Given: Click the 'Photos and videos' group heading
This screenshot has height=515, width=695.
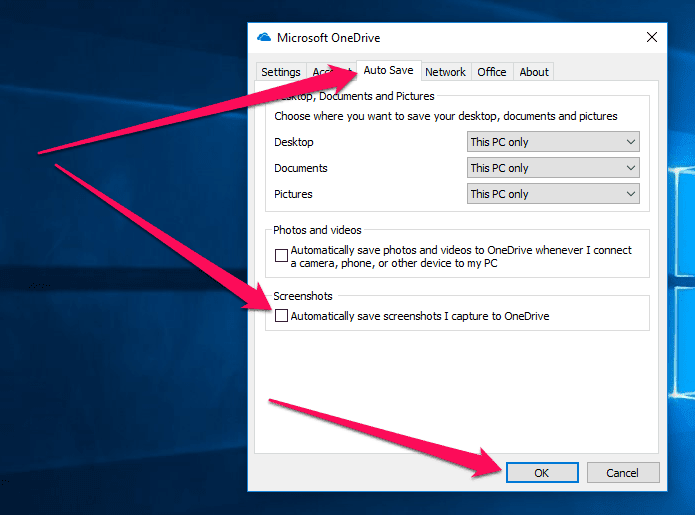Looking at the screenshot, I should [317, 230].
